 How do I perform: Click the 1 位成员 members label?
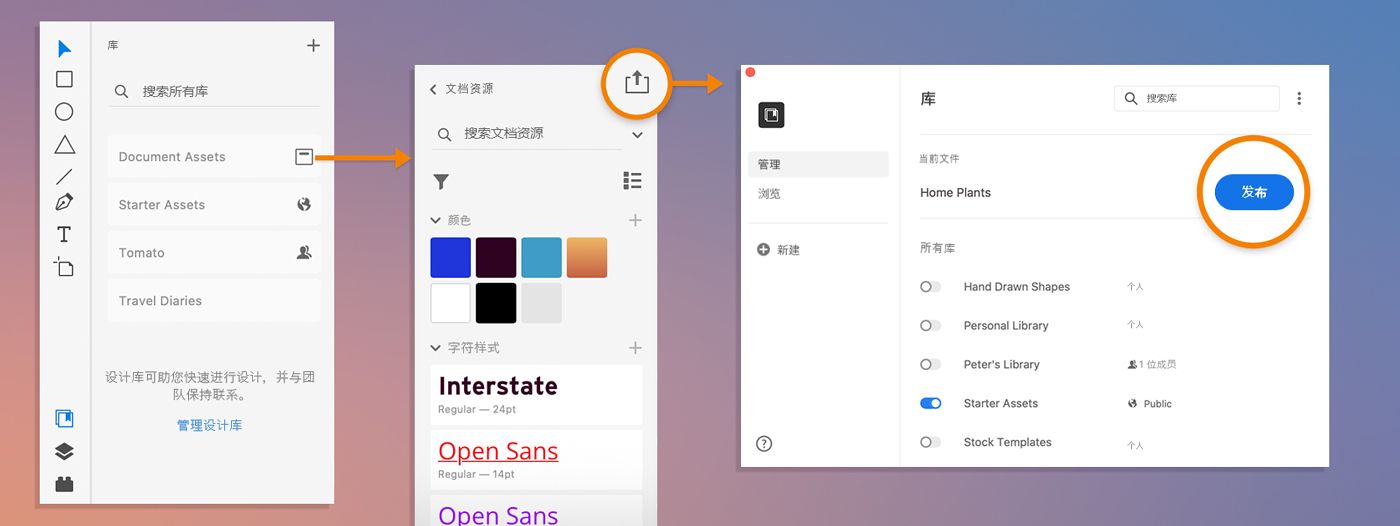click(1157, 365)
